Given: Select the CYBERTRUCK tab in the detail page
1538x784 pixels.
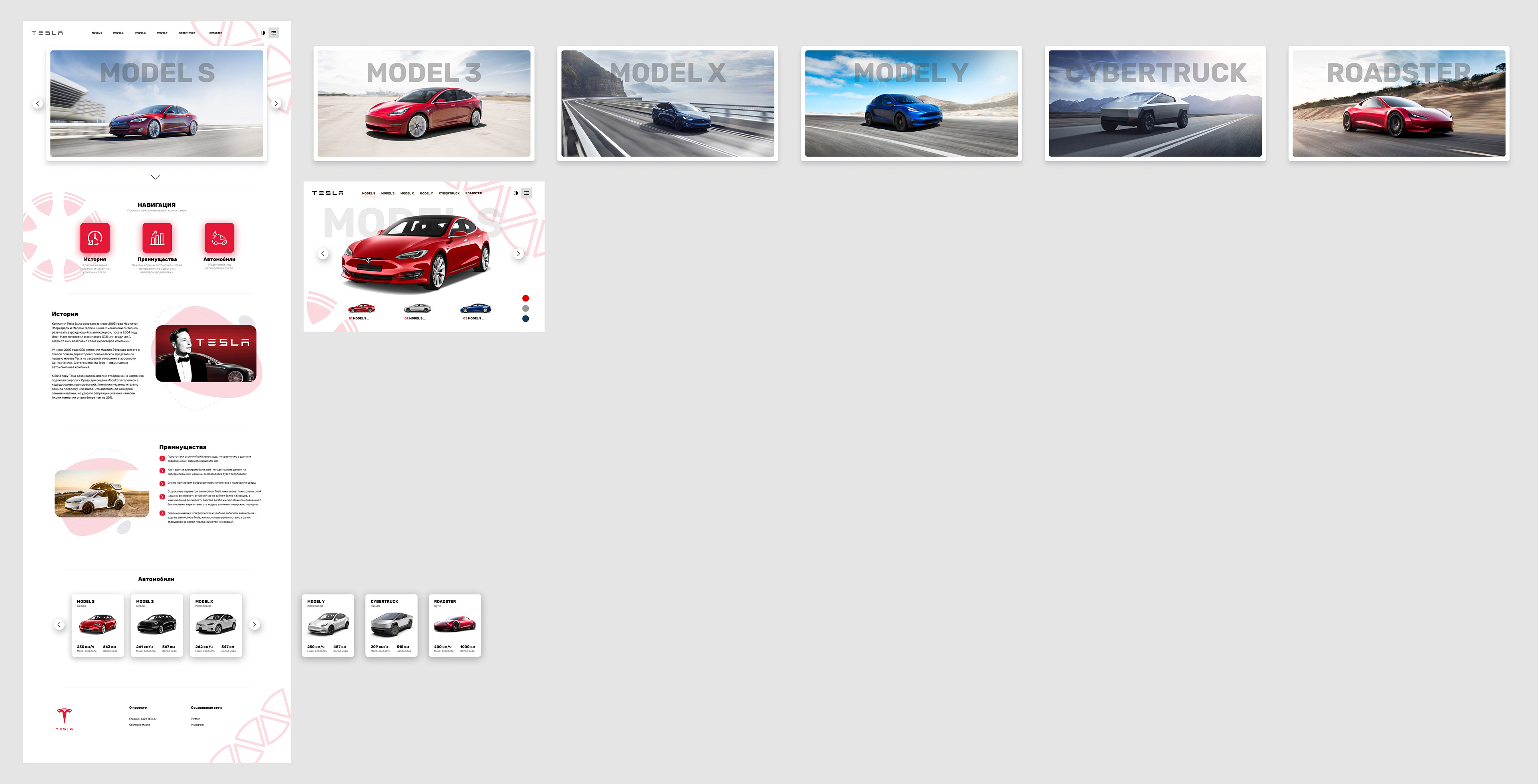Looking at the screenshot, I should [449, 193].
